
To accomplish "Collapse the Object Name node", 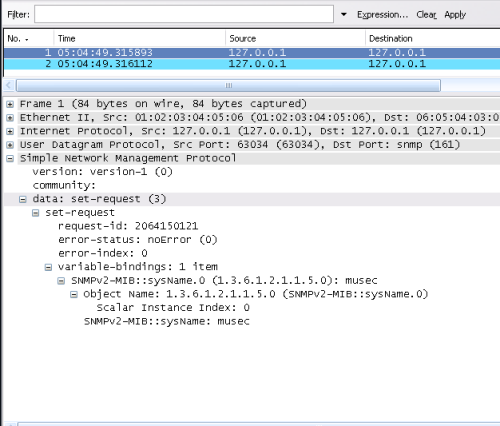I will click(74, 295).
